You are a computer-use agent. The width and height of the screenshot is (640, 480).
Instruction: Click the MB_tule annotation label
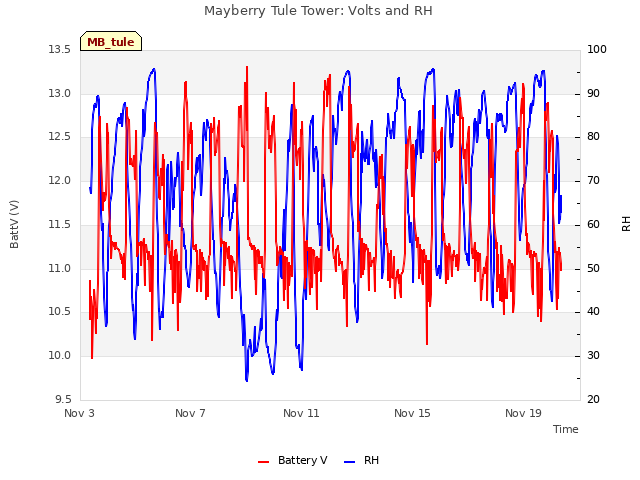[111, 42]
